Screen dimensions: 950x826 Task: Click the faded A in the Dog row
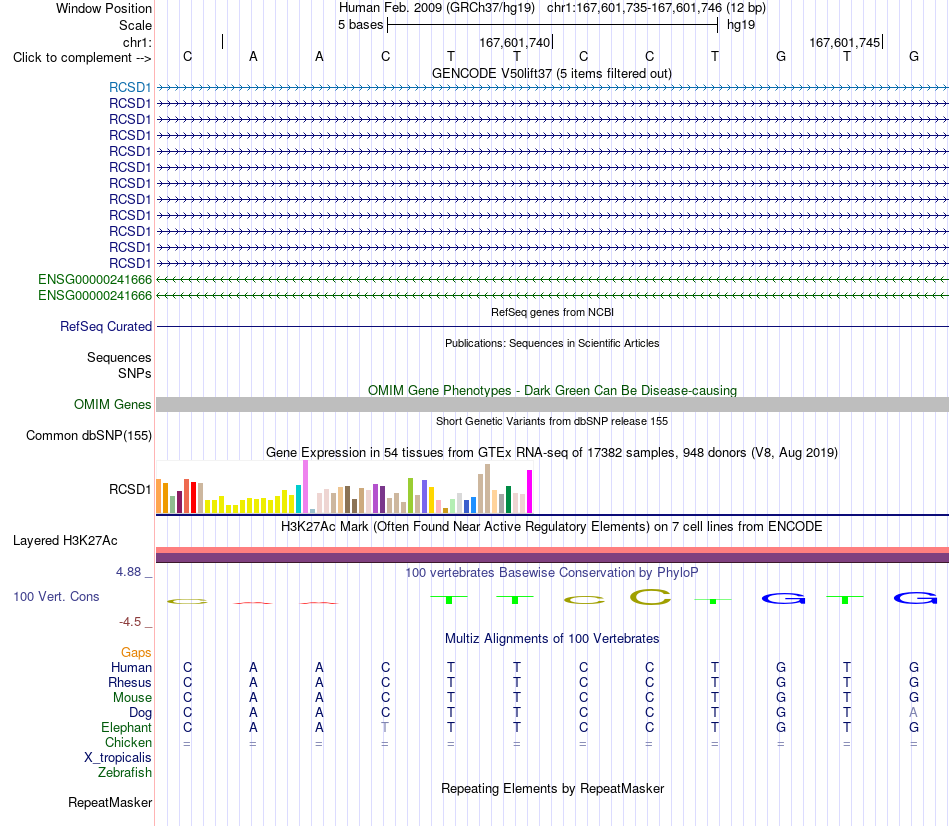914,713
